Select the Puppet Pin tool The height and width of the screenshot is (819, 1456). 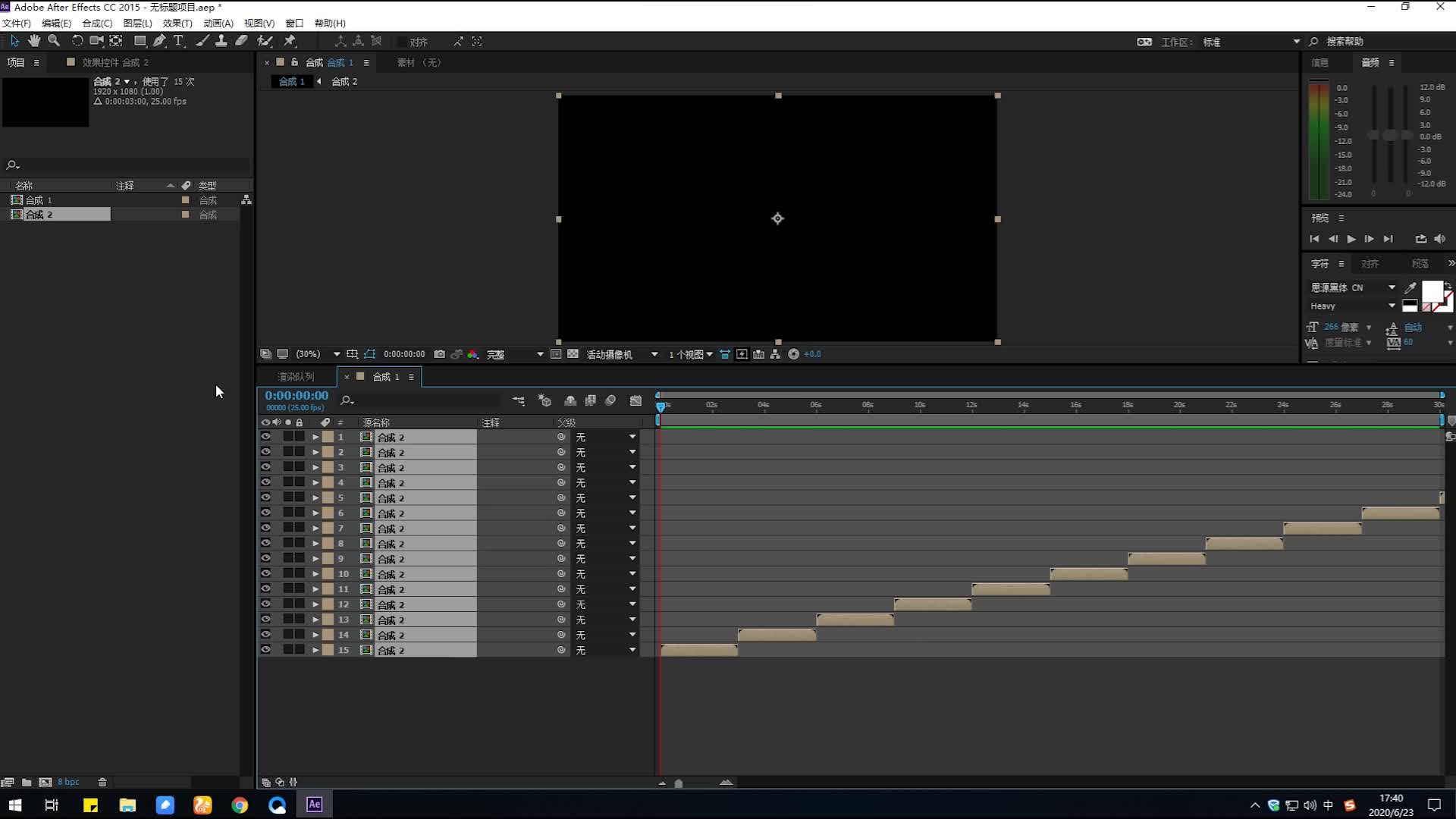coord(290,41)
